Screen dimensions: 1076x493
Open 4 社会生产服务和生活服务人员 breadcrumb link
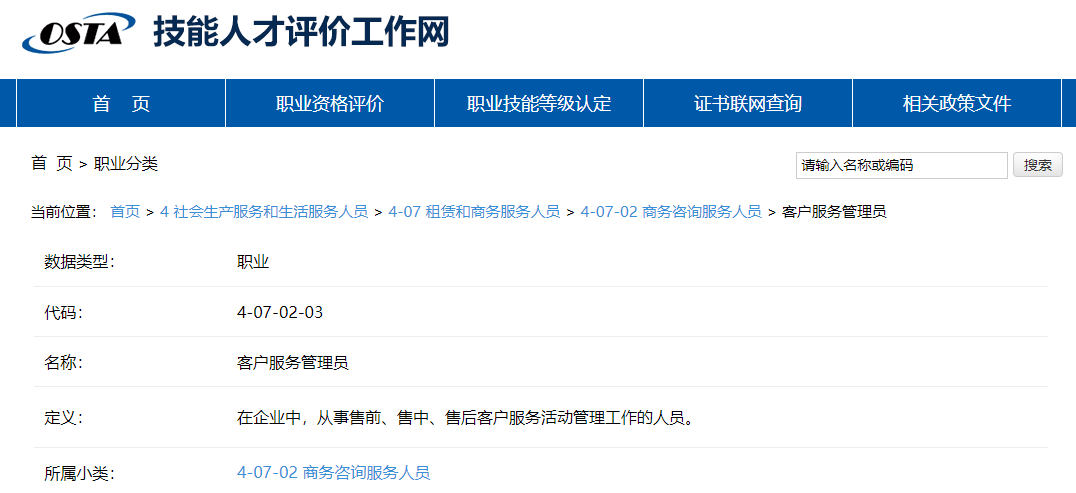[264, 211]
